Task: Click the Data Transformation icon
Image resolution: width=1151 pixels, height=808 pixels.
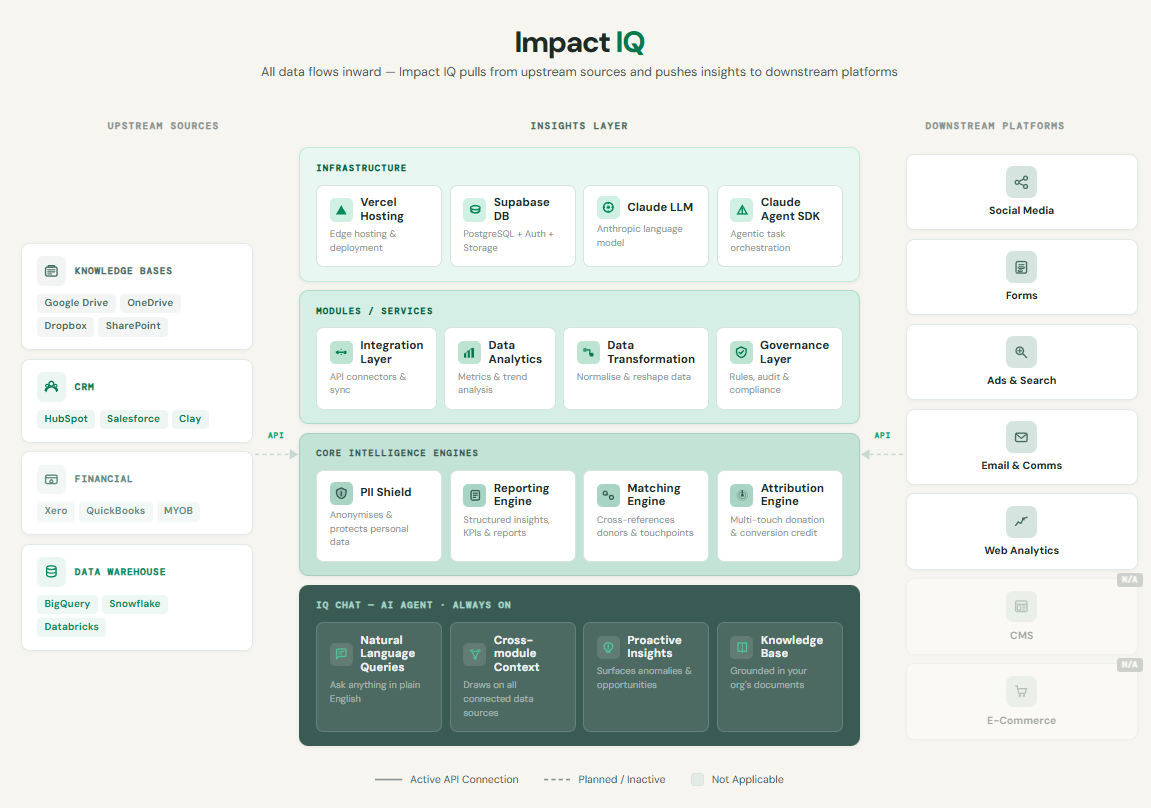Action: pyautogui.click(x=589, y=352)
